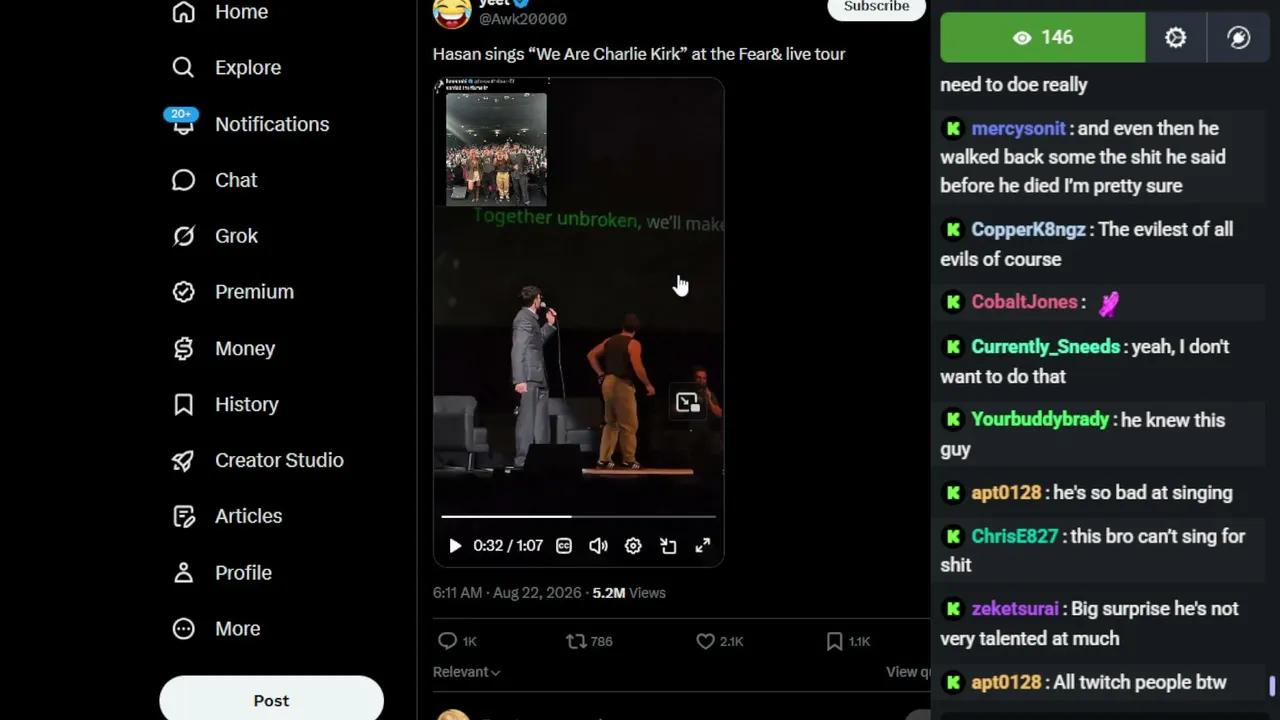
Task: Click the audience photo inset in the video
Action: point(496,149)
